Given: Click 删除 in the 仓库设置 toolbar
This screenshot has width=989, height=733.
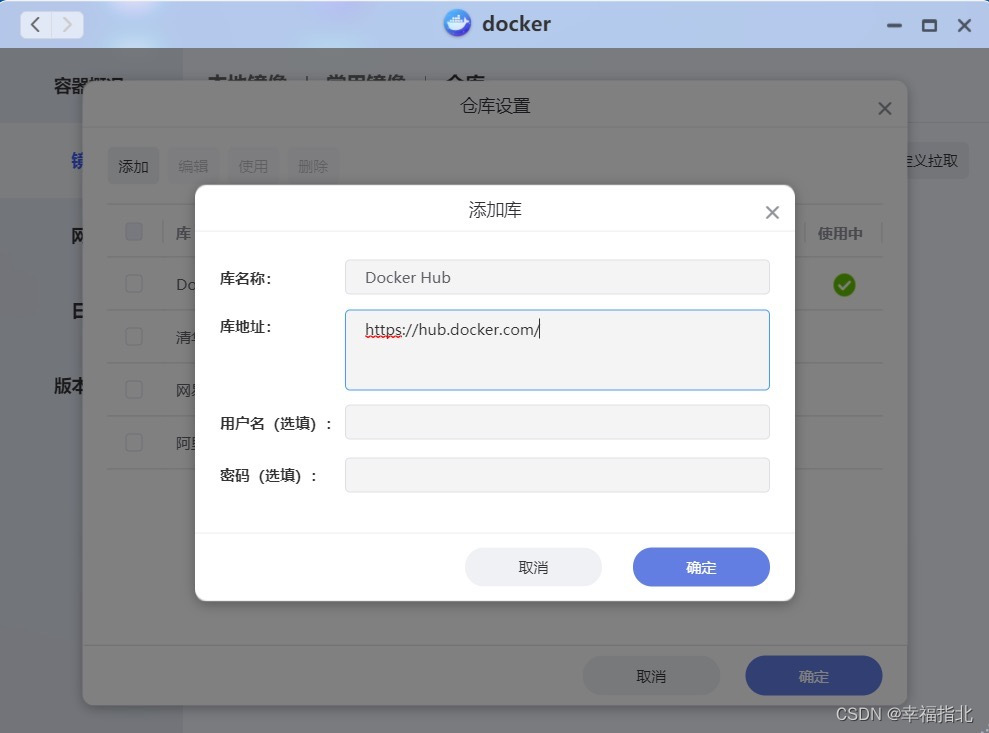Looking at the screenshot, I should 313,167.
